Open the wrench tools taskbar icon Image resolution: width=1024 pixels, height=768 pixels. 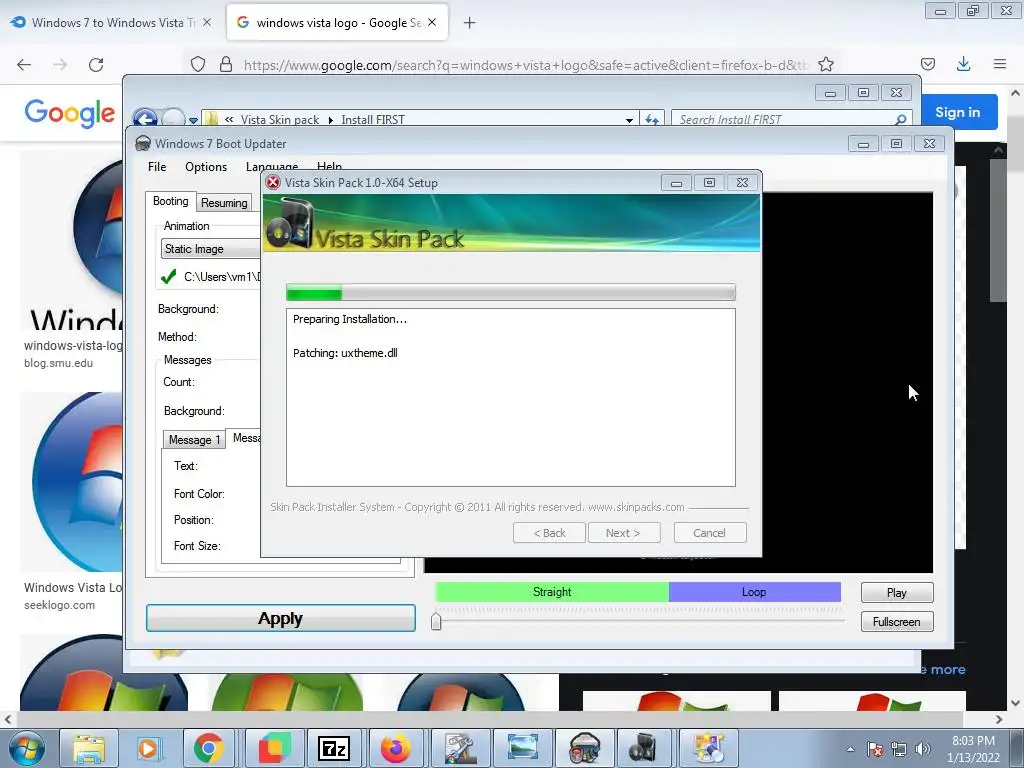460,748
